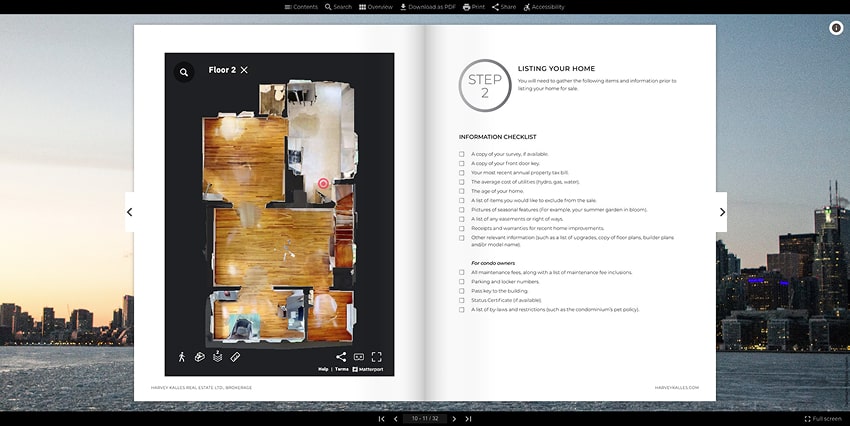850x426 pixels.
Task: Flip to the previous page spread
Action: pyautogui.click(x=130, y=212)
